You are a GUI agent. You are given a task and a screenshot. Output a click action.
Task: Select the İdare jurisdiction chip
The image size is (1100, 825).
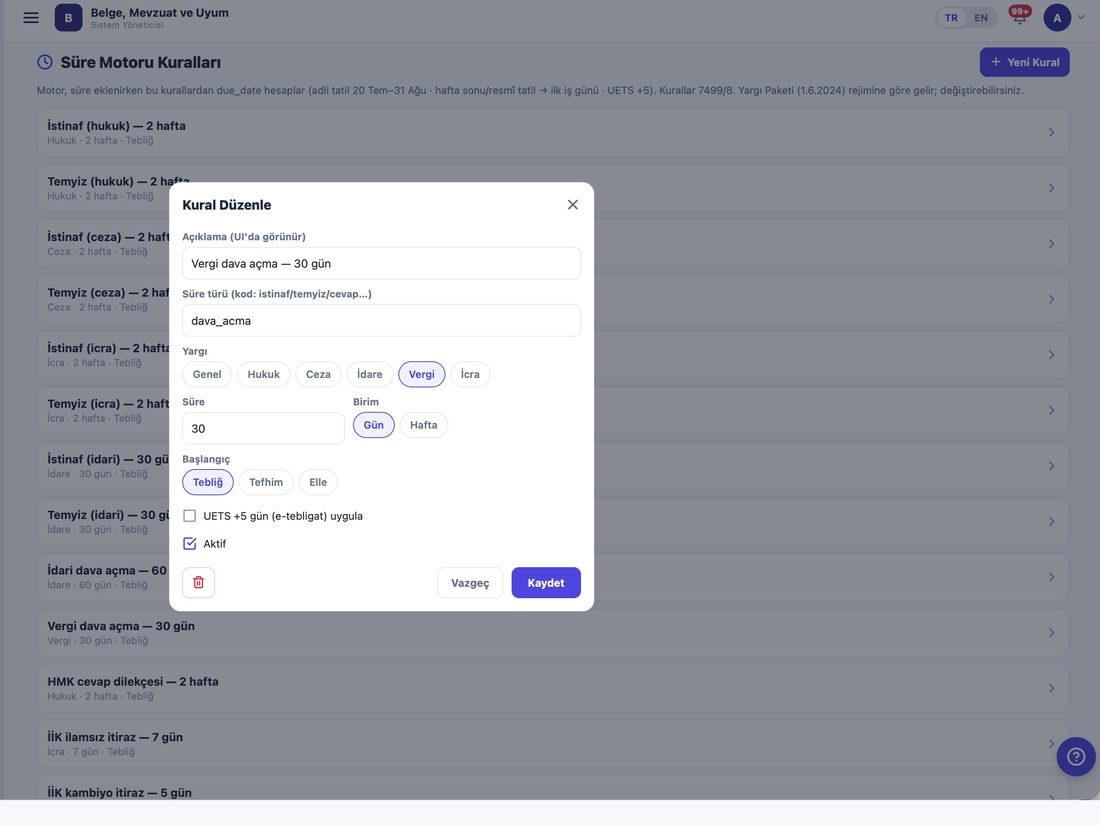370,374
